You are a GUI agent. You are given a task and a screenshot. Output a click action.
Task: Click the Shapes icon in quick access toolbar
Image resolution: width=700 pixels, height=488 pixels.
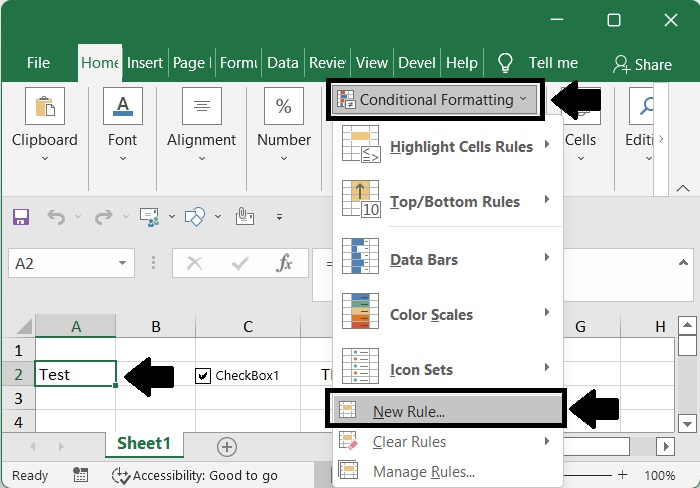point(196,216)
